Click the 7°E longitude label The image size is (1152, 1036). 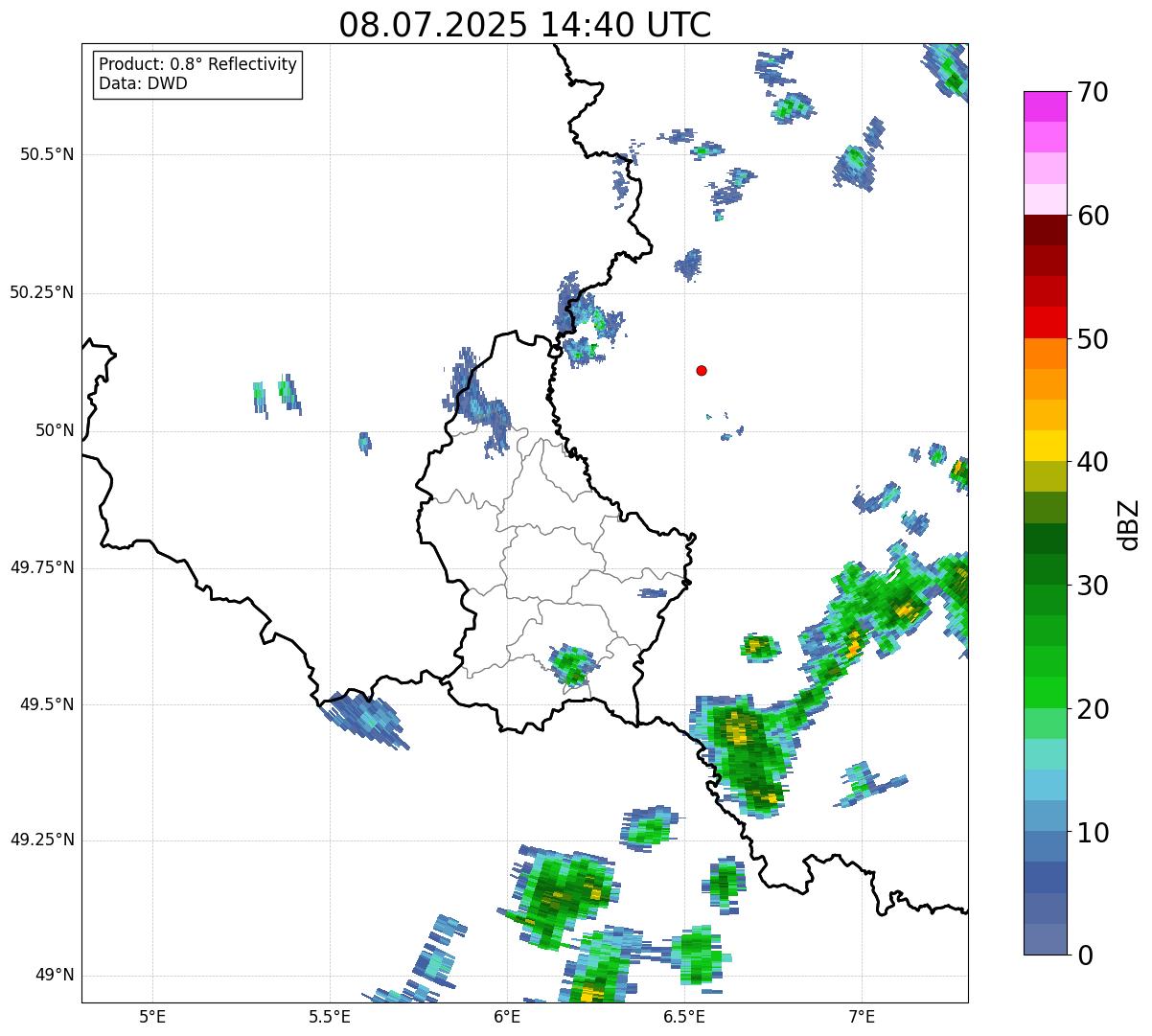(x=862, y=1016)
